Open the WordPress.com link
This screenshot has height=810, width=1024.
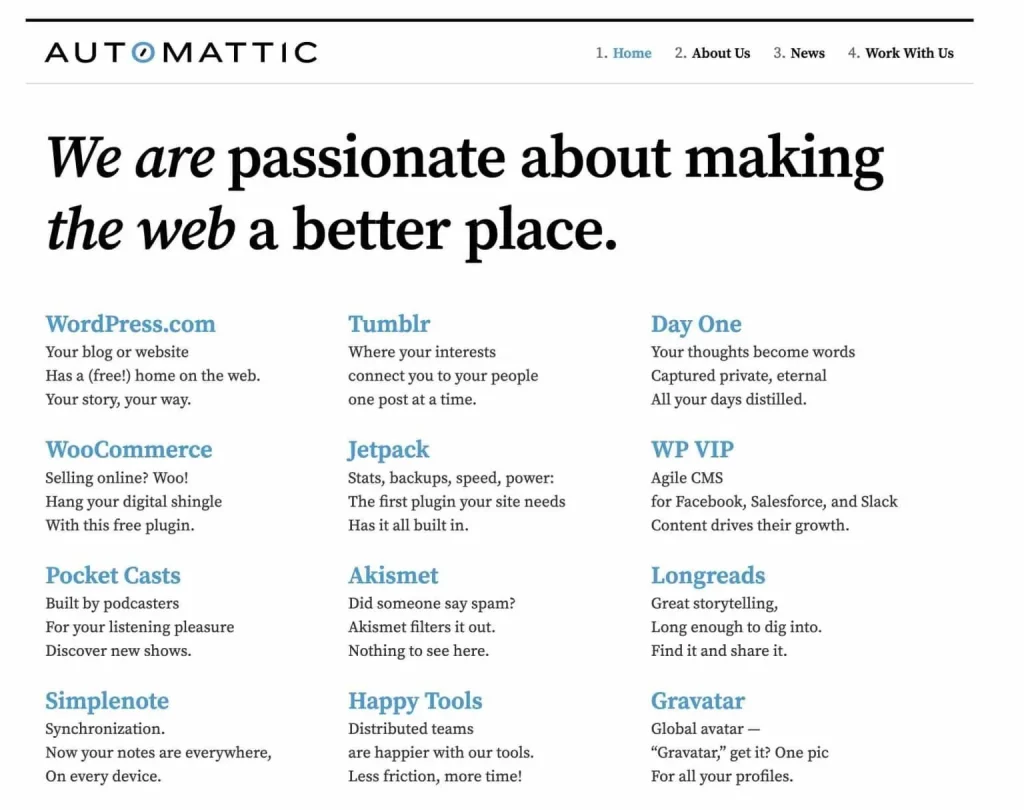[x=131, y=324]
